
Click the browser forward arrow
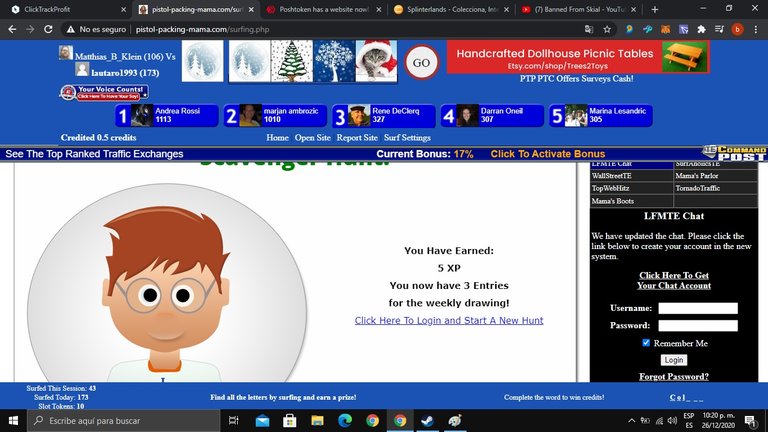tap(30, 29)
